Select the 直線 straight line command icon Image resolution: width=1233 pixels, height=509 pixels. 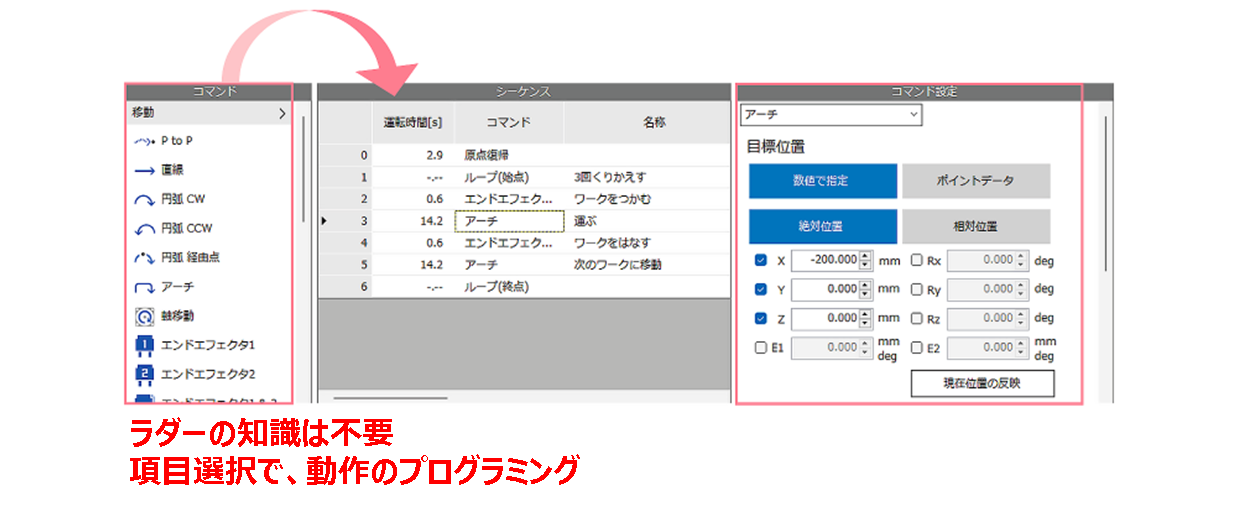pos(144,170)
